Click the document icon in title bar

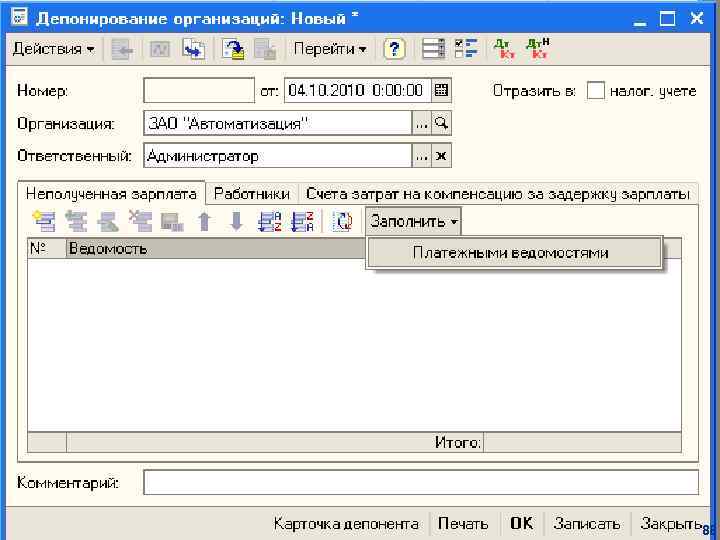coord(19,17)
